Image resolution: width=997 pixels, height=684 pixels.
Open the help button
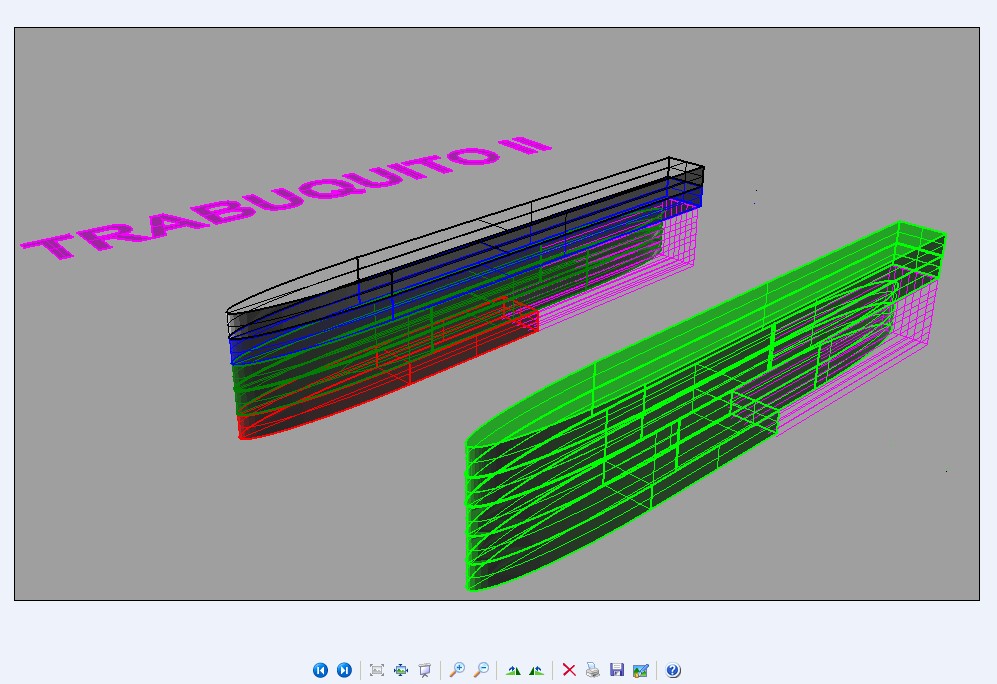click(x=673, y=670)
